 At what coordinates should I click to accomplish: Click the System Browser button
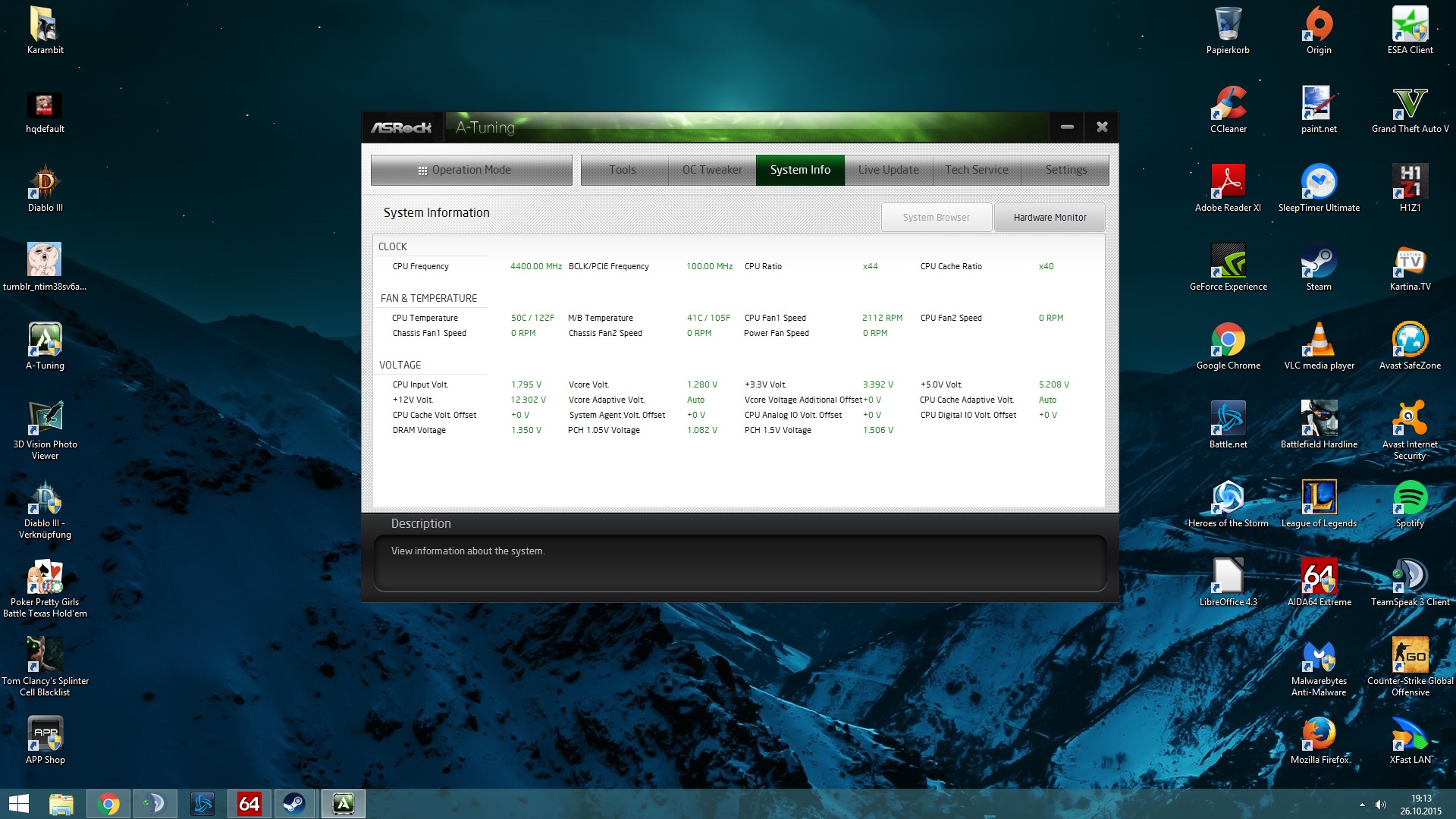pos(936,218)
